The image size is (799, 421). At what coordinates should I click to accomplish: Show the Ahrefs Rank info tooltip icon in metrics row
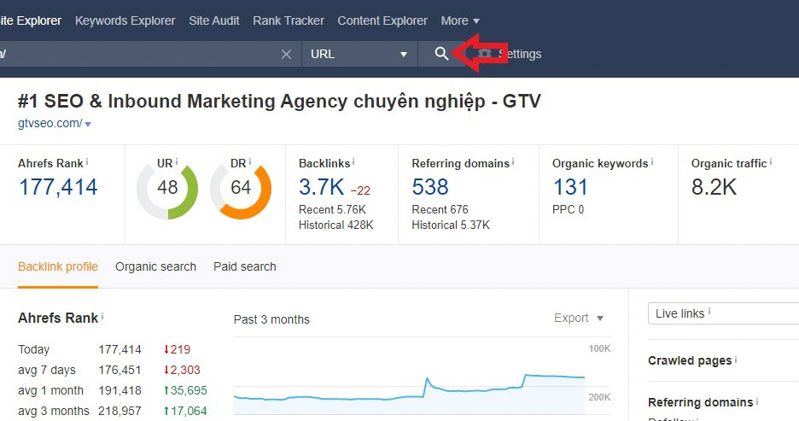coord(87,162)
